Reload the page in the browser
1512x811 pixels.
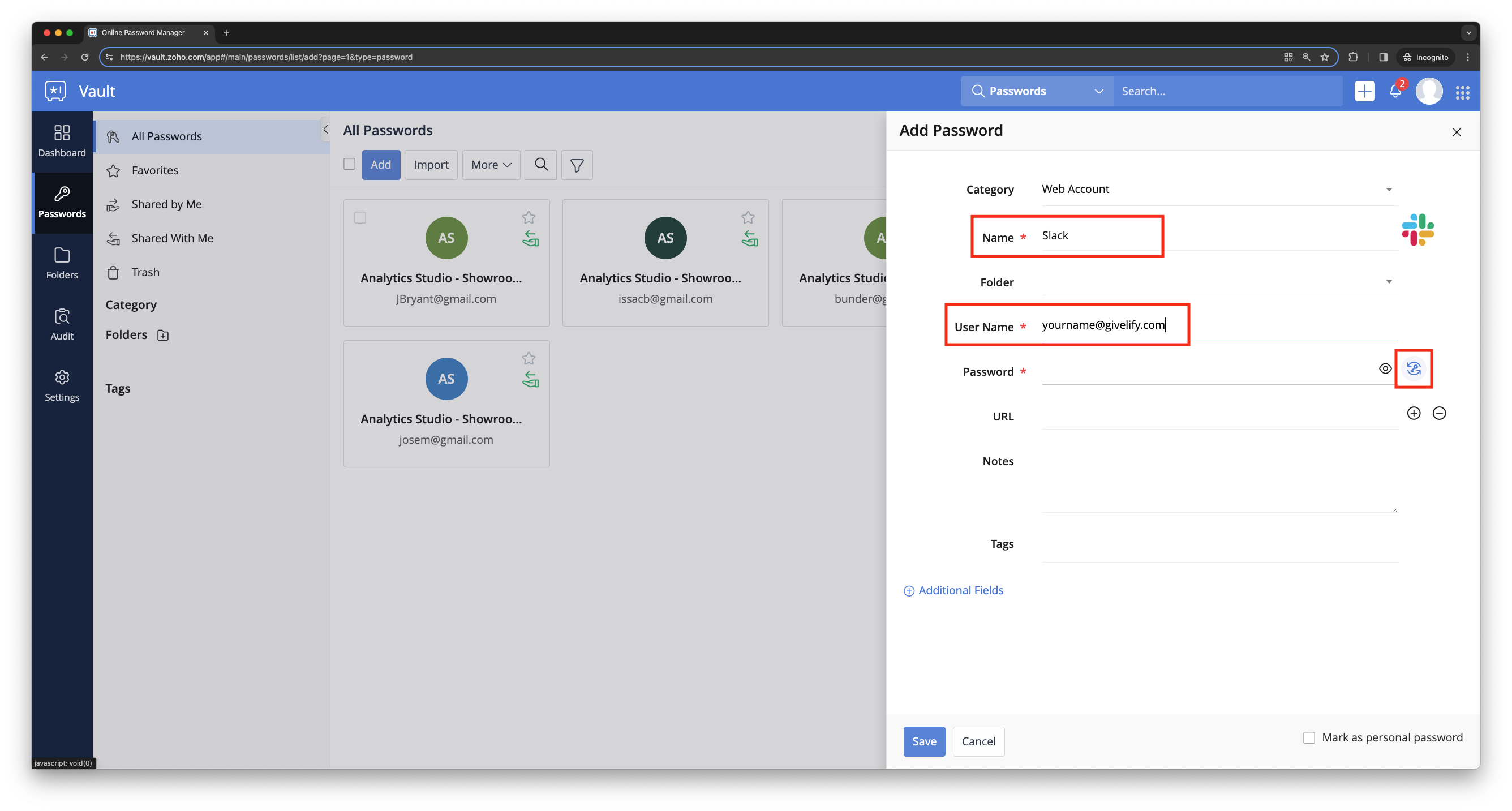pos(84,57)
